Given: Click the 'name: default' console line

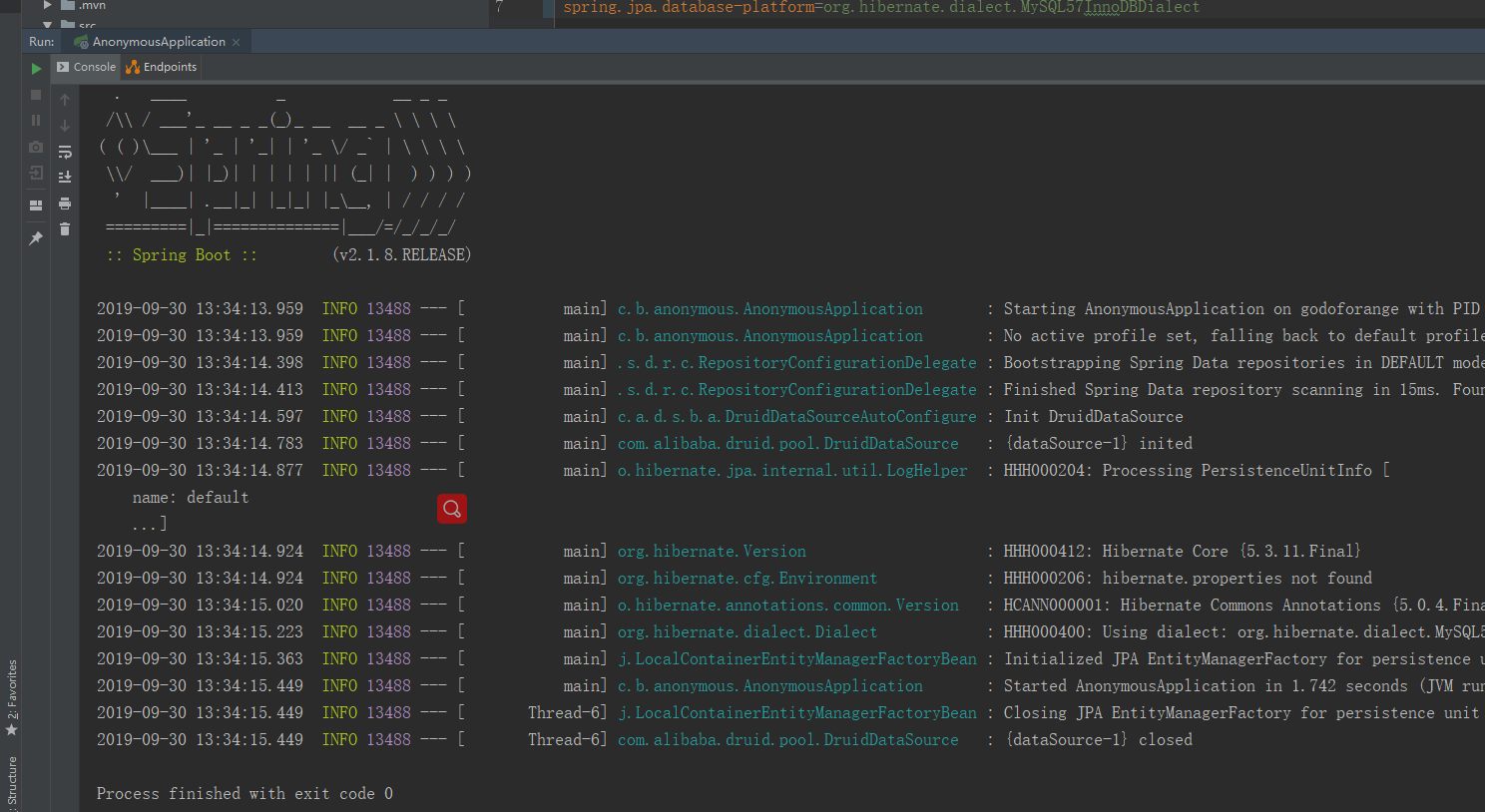Looking at the screenshot, I should click(x=191, y=498).
